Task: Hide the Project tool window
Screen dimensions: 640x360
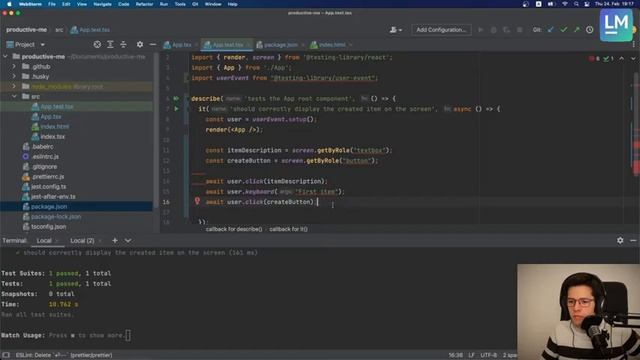Action: [153, 44]
